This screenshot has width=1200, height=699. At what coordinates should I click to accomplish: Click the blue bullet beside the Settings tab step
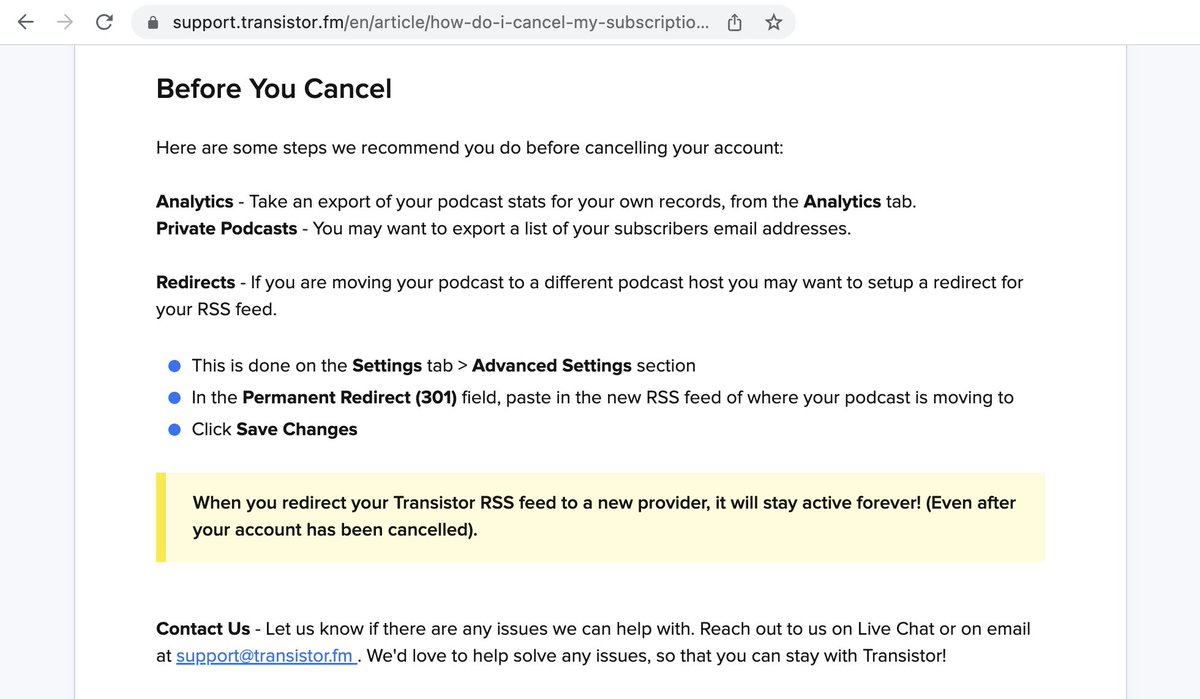174,366
